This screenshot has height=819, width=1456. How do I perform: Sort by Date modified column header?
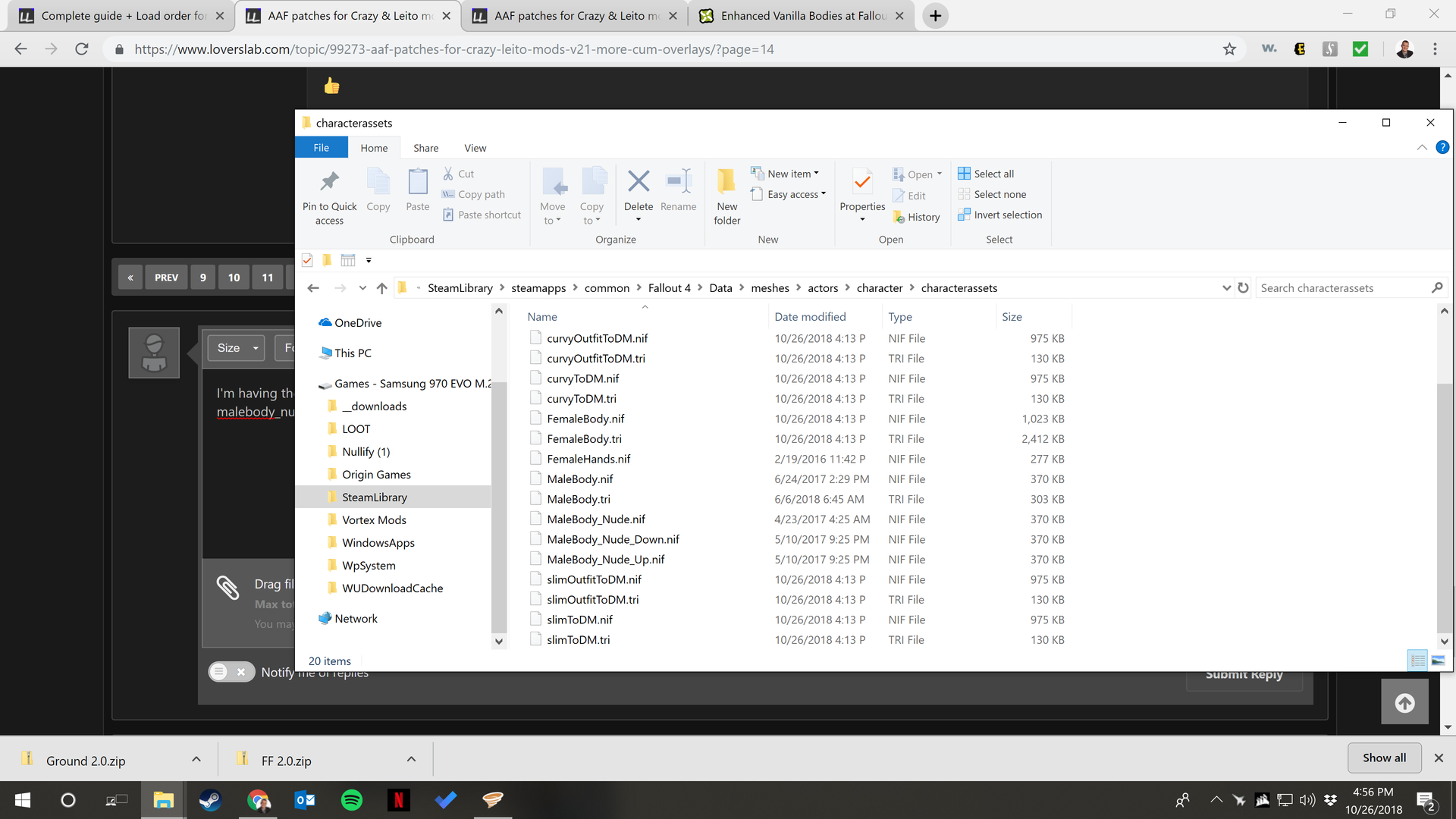coord(810,317)
